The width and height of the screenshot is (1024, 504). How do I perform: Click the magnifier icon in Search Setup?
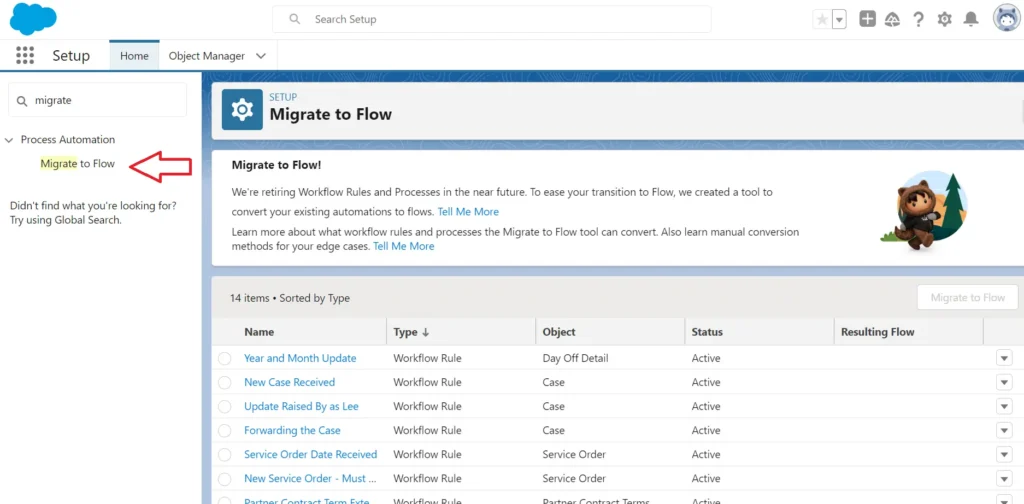295,19
